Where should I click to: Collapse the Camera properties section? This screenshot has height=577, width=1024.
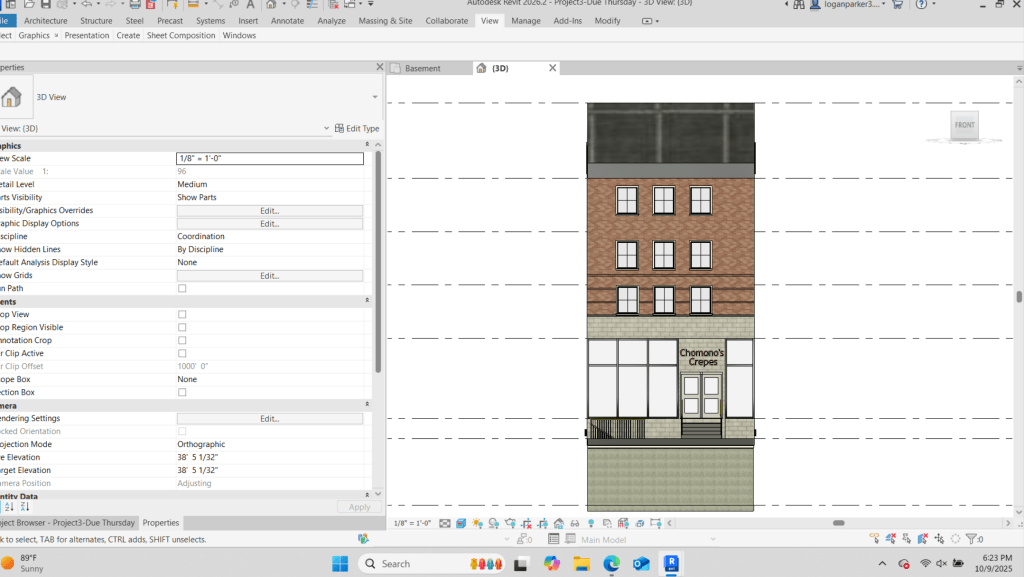tap(367, 405)
